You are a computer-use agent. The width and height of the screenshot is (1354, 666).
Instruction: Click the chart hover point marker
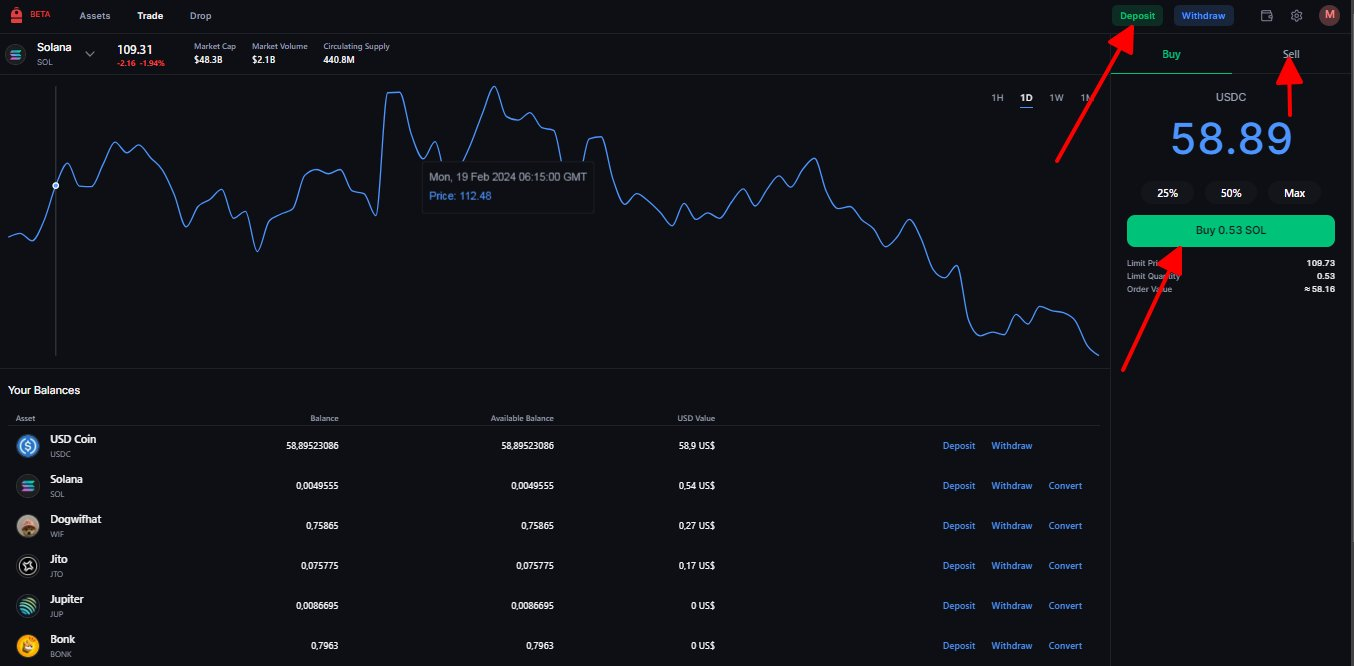pyautogui.click(x=56, y=185)
